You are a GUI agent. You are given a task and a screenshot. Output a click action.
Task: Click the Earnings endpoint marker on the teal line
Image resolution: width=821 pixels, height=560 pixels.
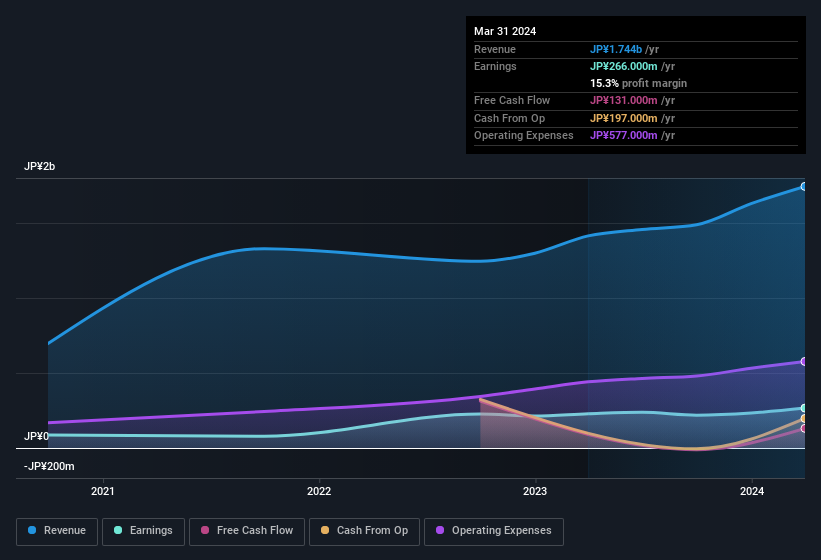(x=803, y=408)
